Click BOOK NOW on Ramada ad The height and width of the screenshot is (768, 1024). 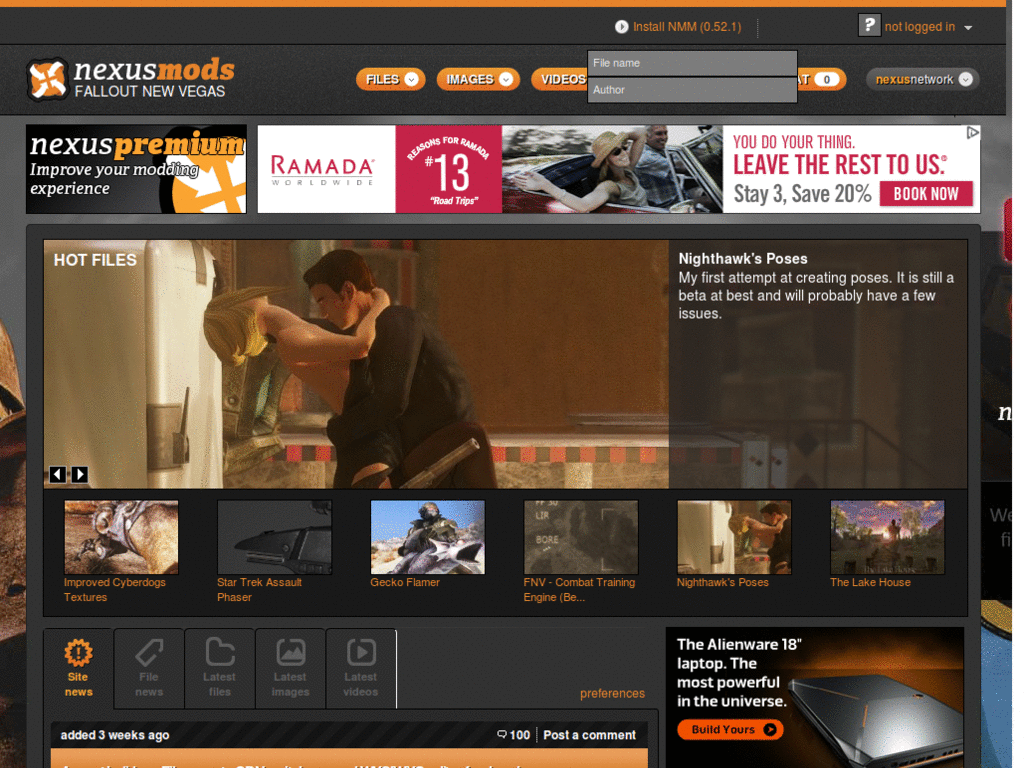925,194
